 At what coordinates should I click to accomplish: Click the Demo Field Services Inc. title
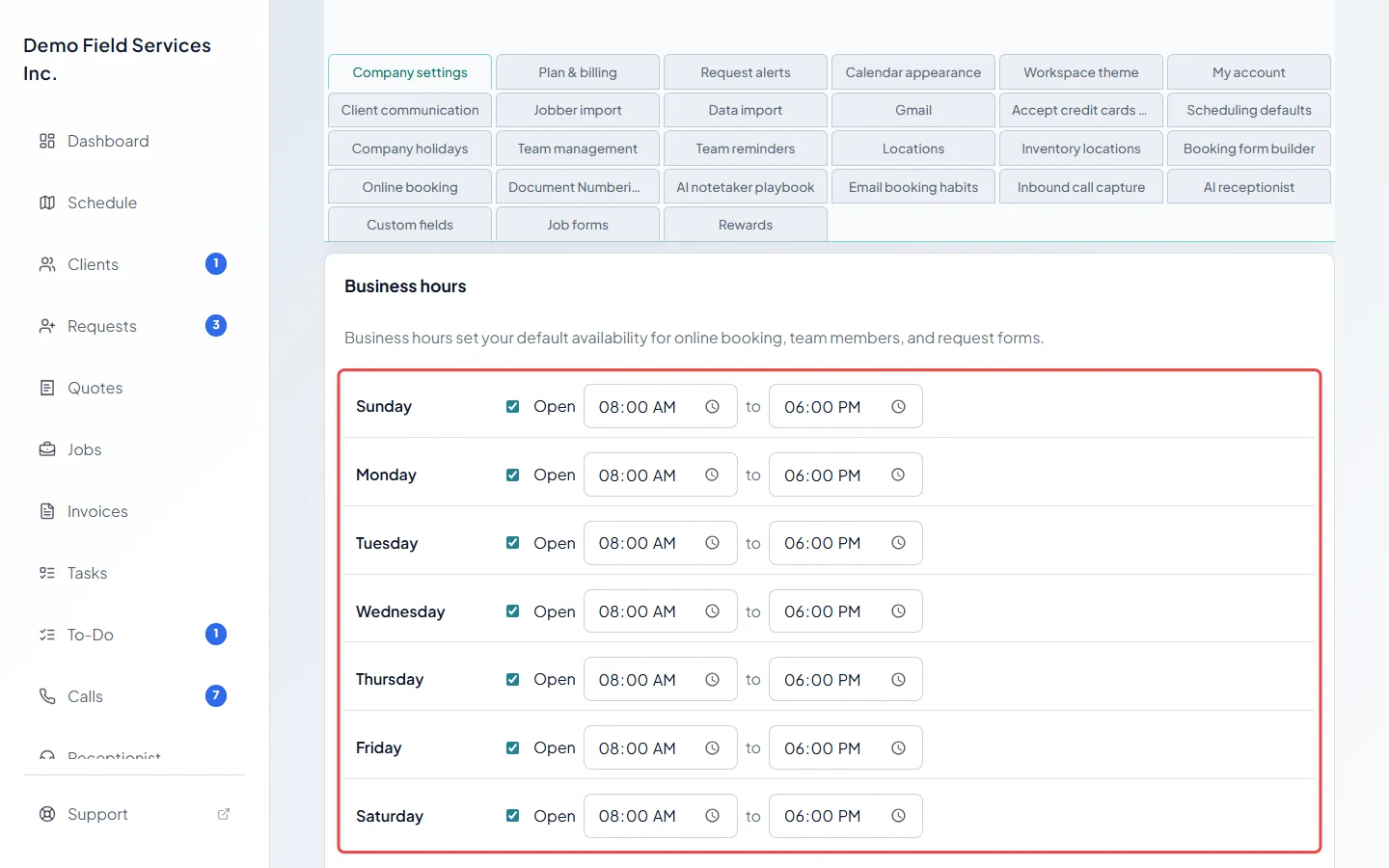[x=118, y=59]
